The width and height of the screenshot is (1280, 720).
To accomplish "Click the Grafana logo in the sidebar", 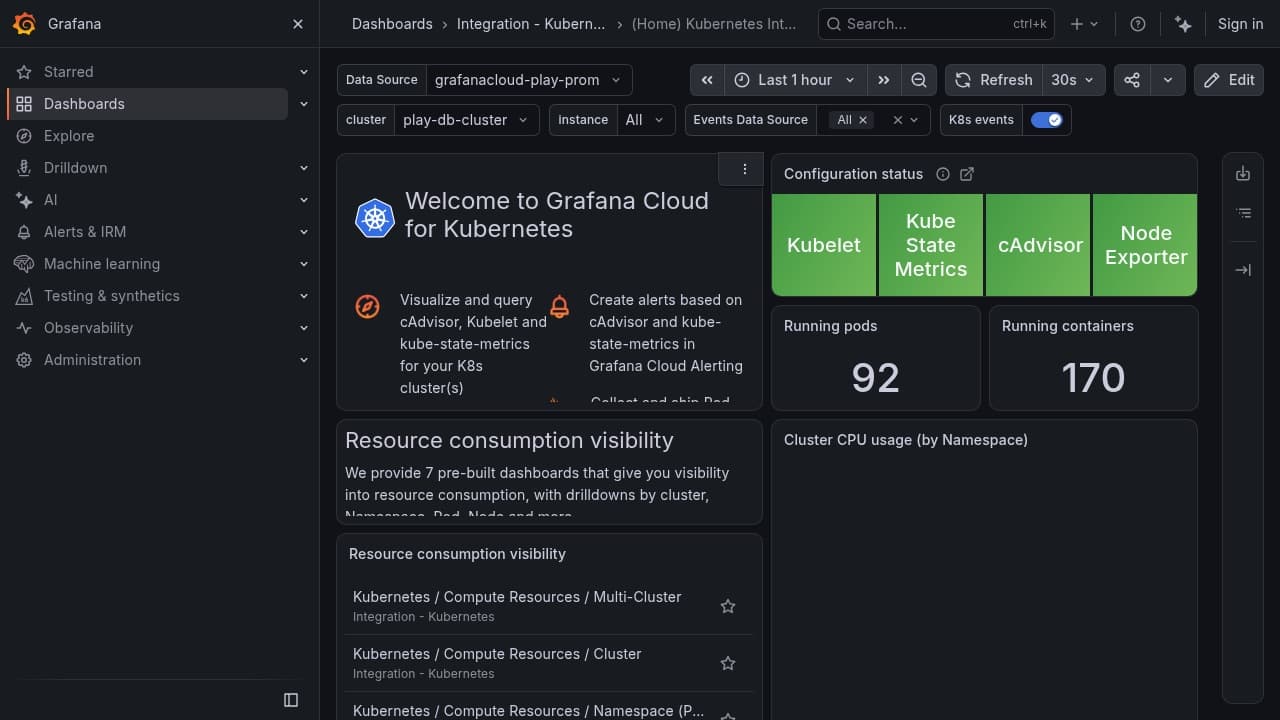I will click(24, 24).
